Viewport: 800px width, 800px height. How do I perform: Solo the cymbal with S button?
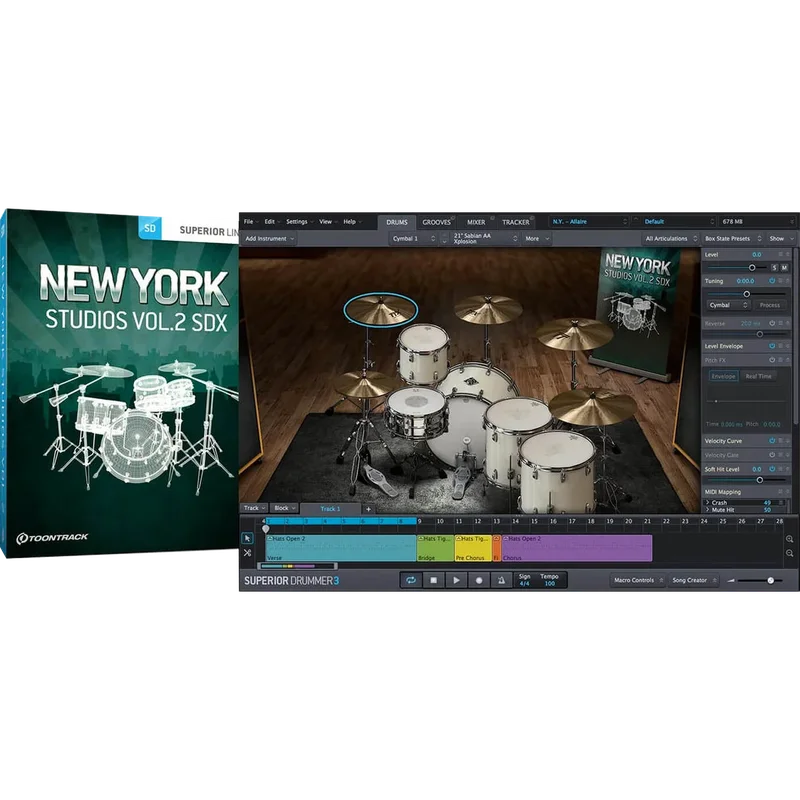tap(774, 267)
